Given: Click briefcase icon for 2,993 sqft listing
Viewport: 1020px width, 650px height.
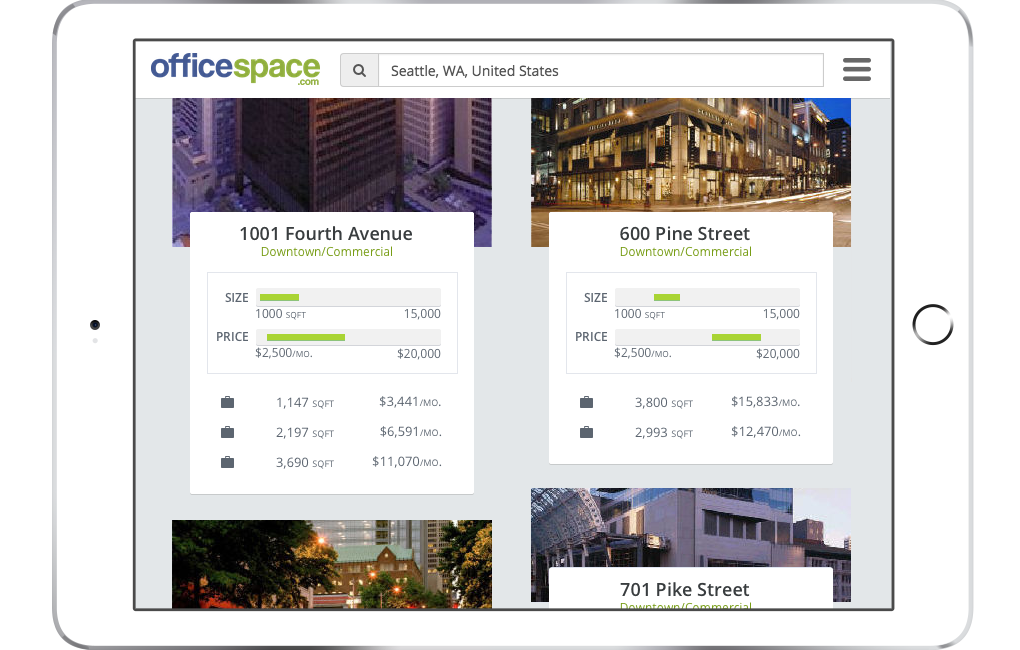Looking at the screenshot, I should coord(586,432).
